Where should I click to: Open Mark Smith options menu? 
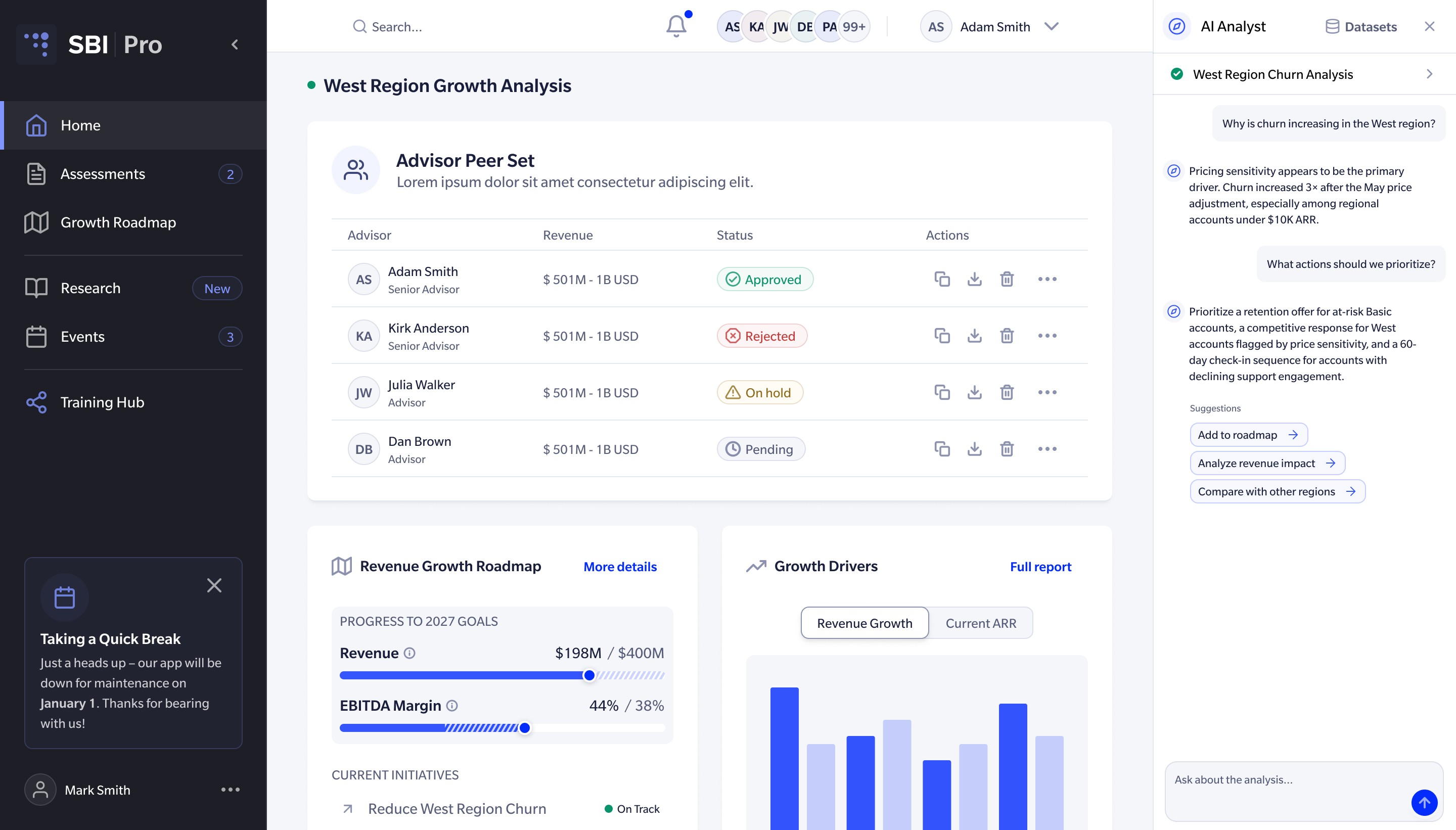click(x=231, y=790)
